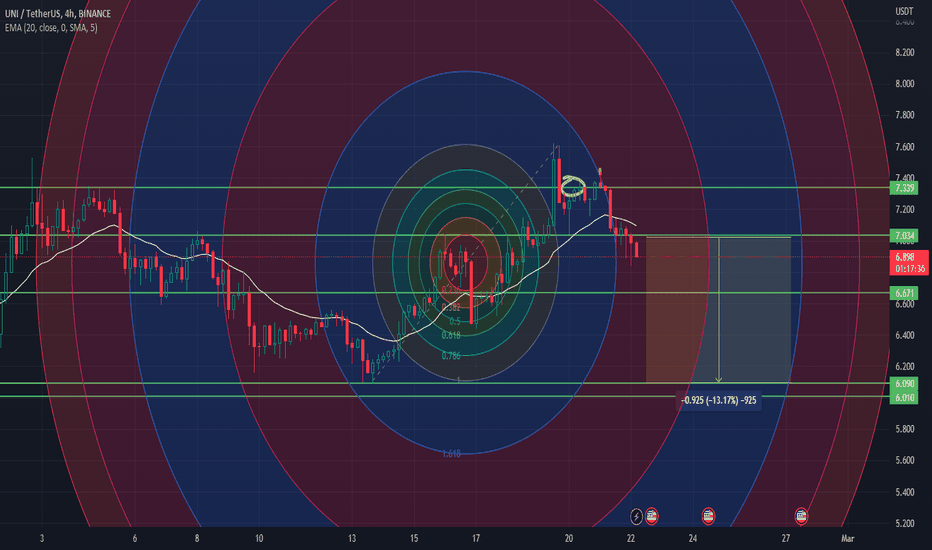Click date label 10 on time axis
Image resolution: width=932 pixels, height=550 pixels.
(x=259, y=539)
